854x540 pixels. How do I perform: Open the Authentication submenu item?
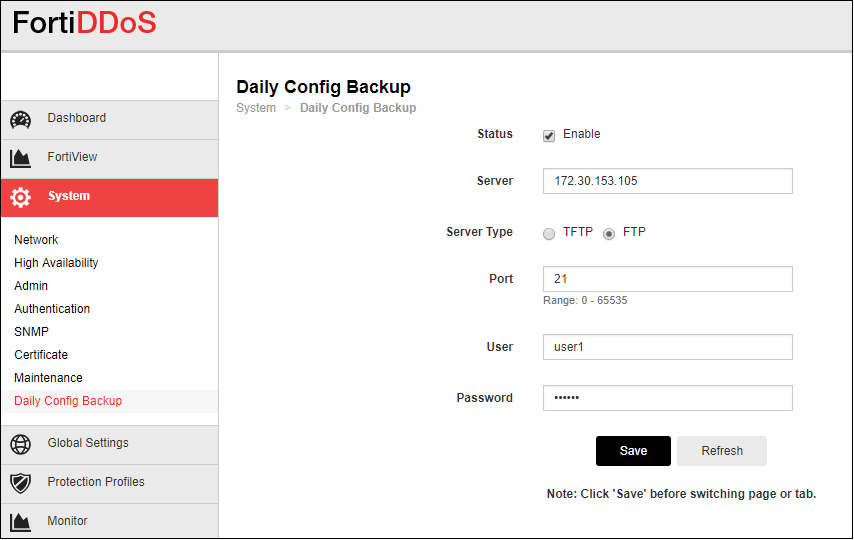(52, 308)
